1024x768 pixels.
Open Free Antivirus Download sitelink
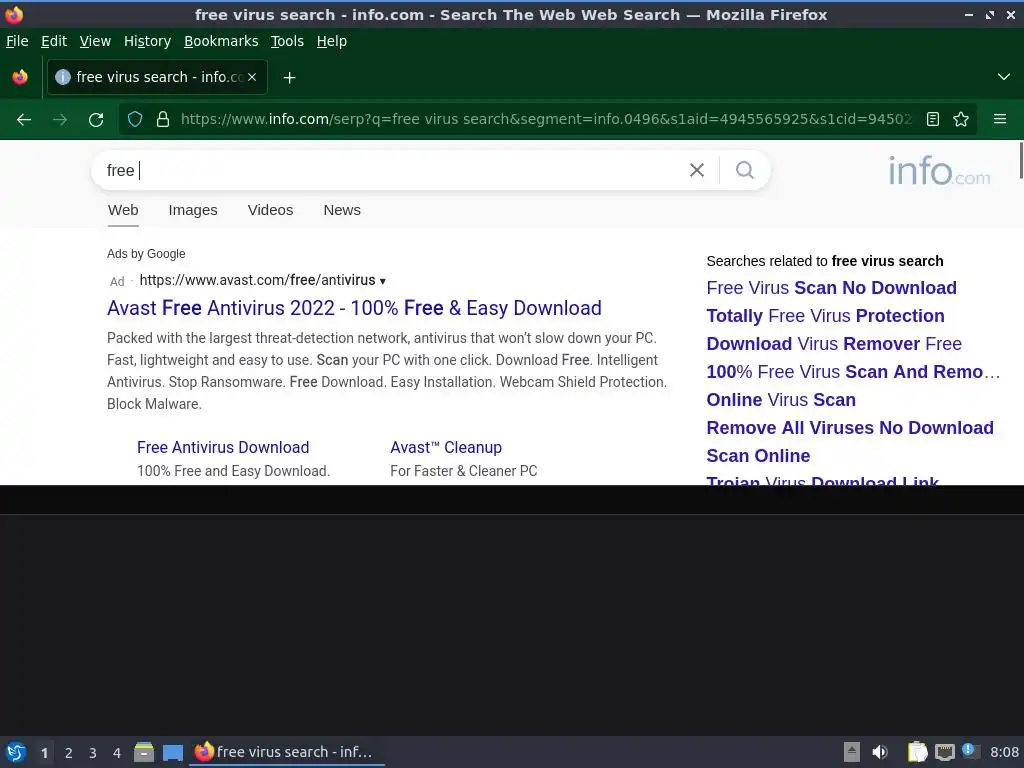coord(223,447)
